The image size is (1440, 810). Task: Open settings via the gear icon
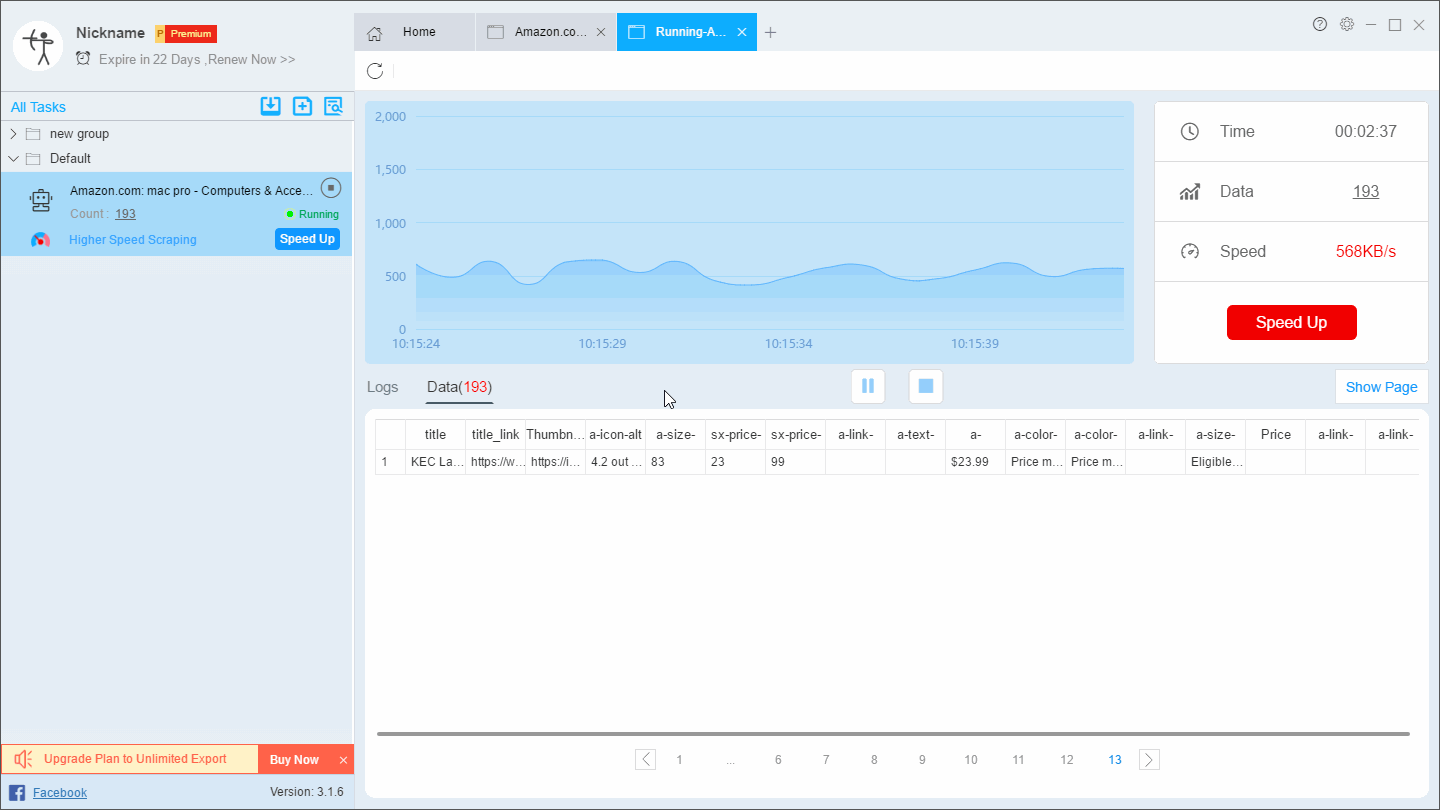pyautogui.click(x=1347, y=24)
